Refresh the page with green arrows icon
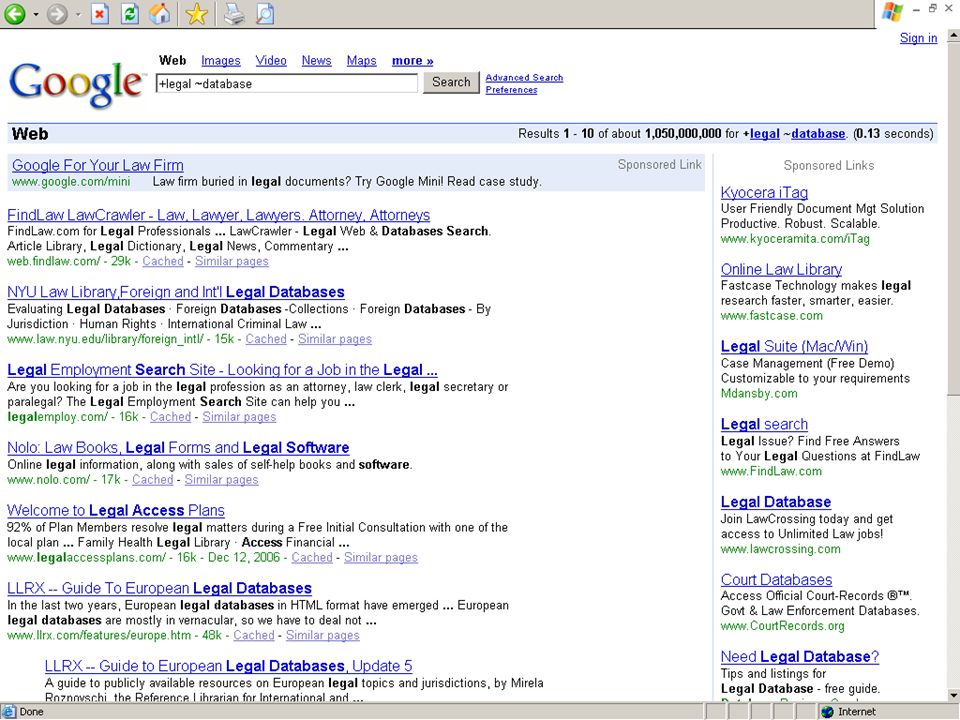This screenshot has height=720, width=960. pyautogui.click(x=130, y=13)
